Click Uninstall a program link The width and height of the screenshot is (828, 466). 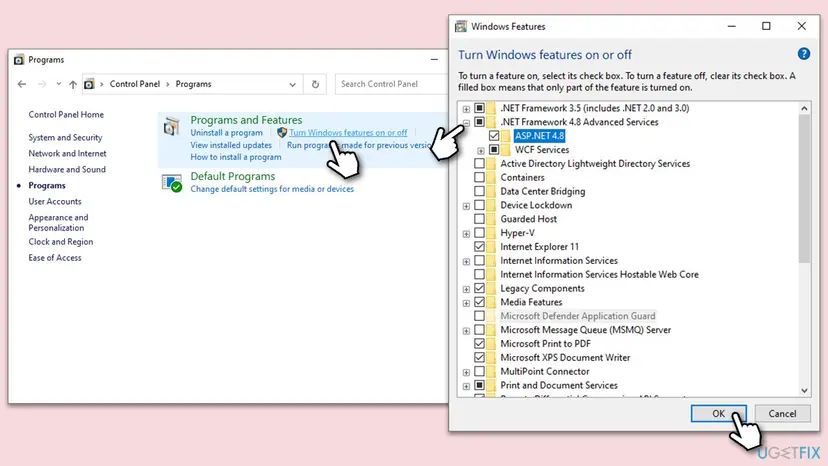pyautogui.click(x=227, y=133)
